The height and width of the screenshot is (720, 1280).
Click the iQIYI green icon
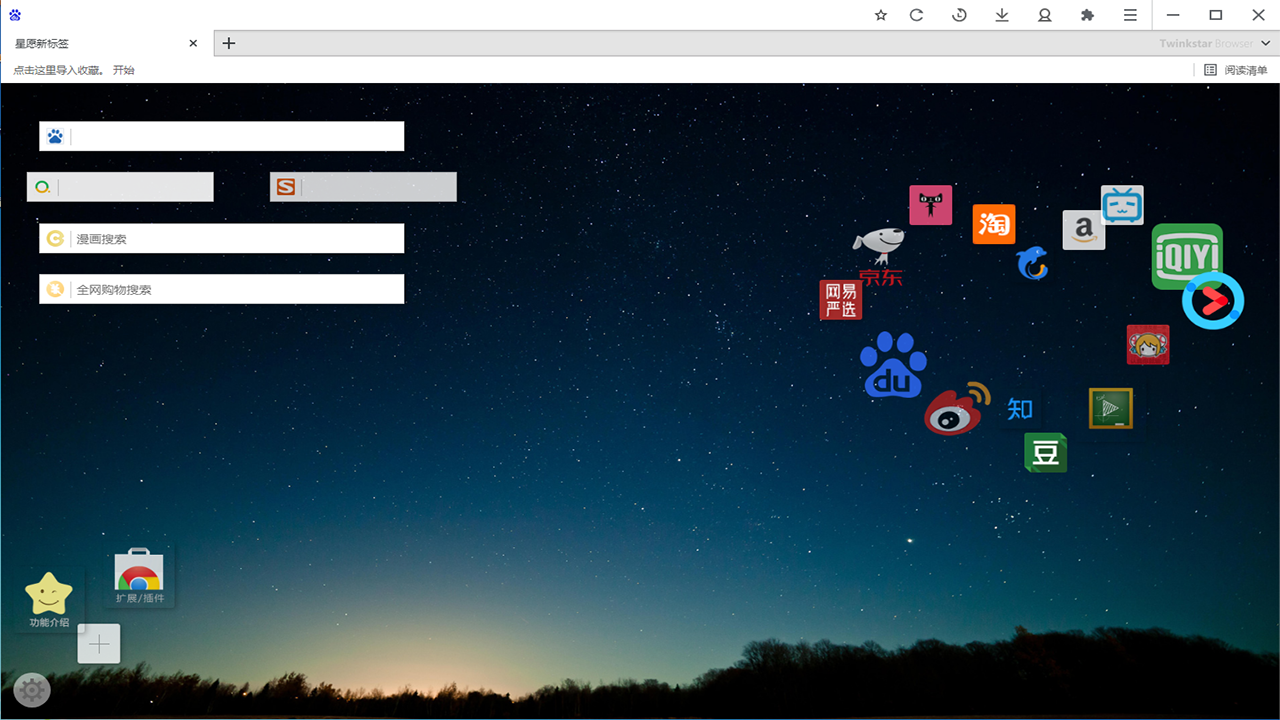tap(1186, 254)
